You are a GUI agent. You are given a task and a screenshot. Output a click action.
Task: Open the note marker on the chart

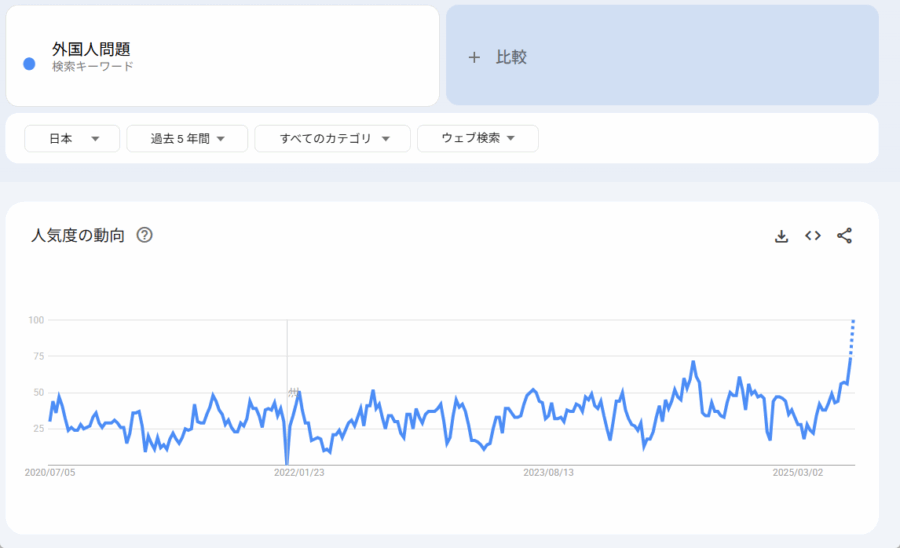tap(293, 392)
